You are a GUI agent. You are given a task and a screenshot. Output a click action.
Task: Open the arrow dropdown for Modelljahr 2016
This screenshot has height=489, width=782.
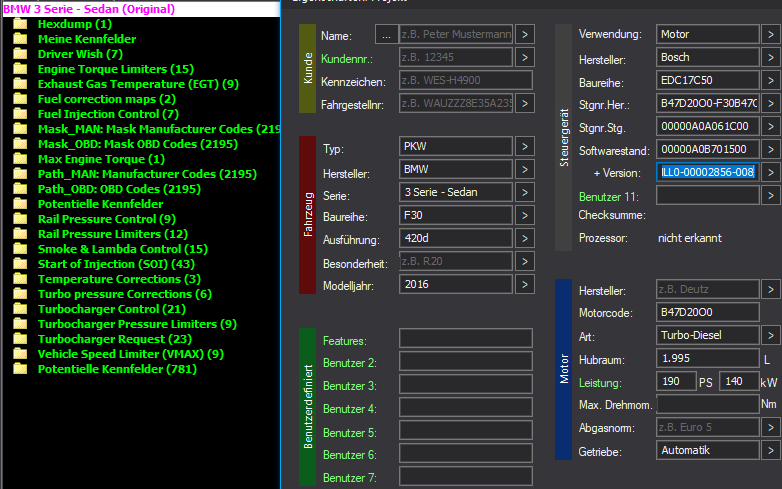525,284
